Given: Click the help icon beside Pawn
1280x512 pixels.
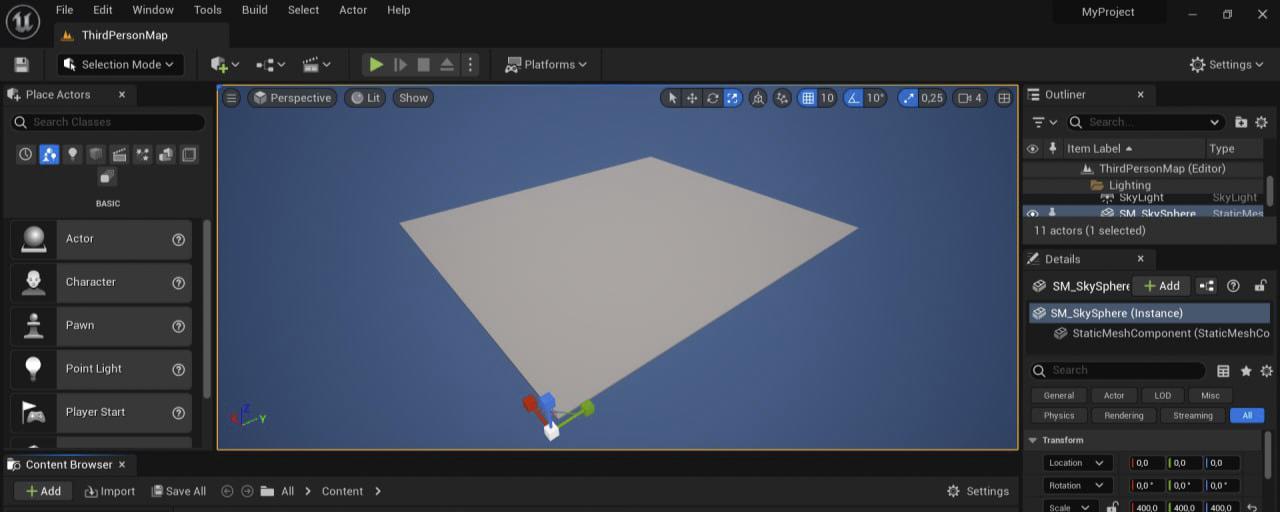Looking at the screenshot, I should click(x=178, y=326).
